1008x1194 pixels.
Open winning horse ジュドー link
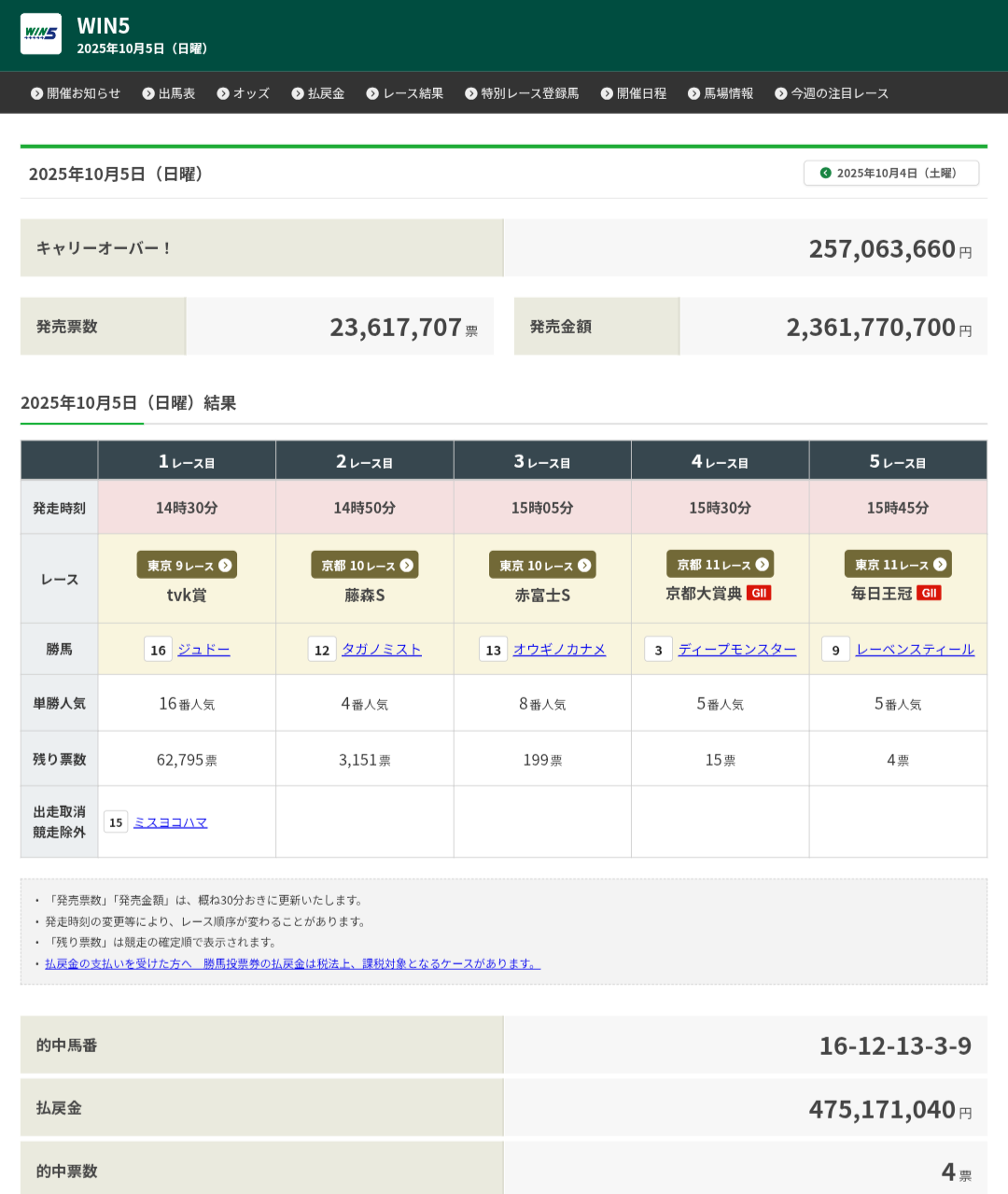point(203,650)
